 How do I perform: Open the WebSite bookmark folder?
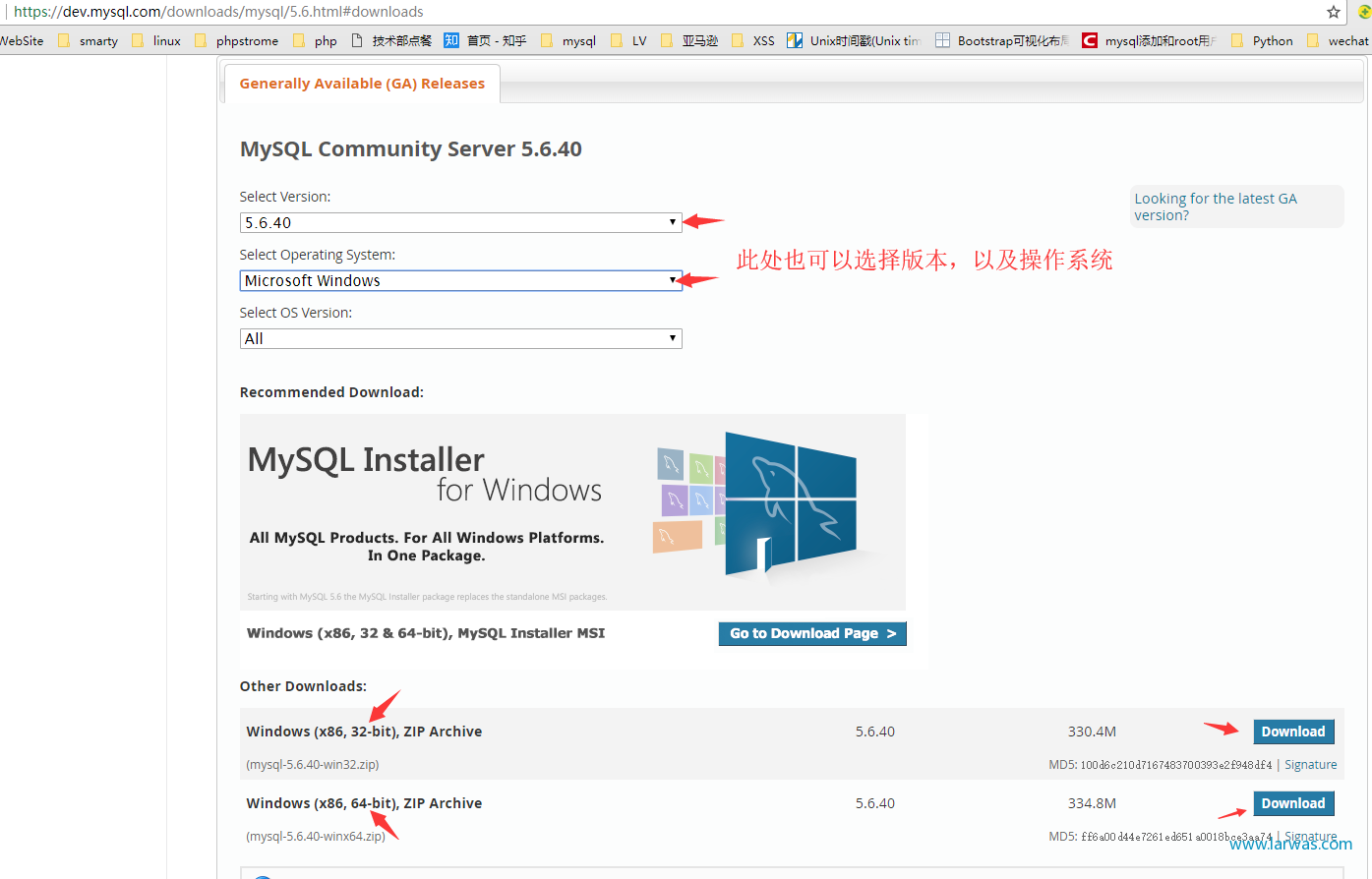coord(22,40)
